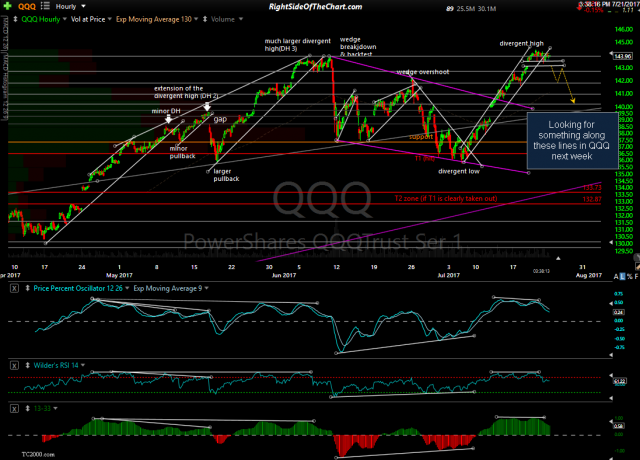640x460 pixels.
Task: Click the move arrows before QQQ Hourly
Action: point(16,19)
